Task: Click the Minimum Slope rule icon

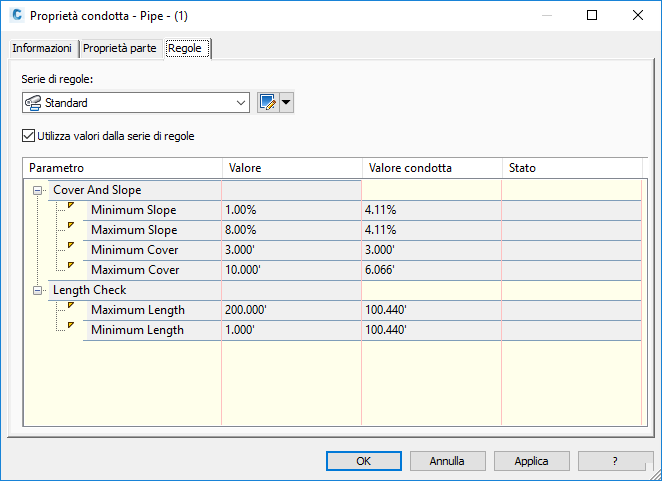Action: pos(71,207)
